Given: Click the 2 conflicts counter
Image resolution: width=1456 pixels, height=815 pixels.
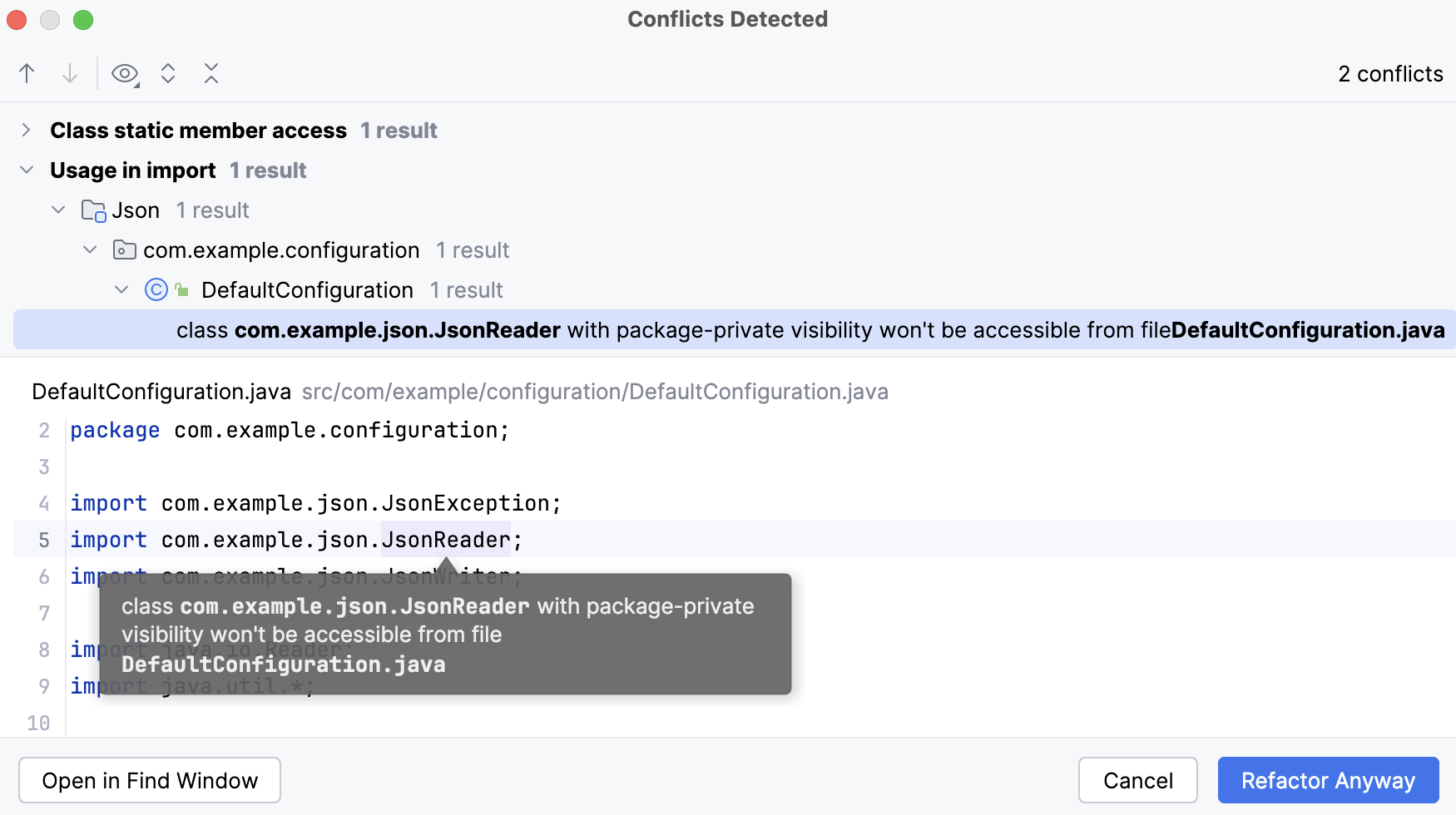Looking at the screenshot, I should 1389,73.
